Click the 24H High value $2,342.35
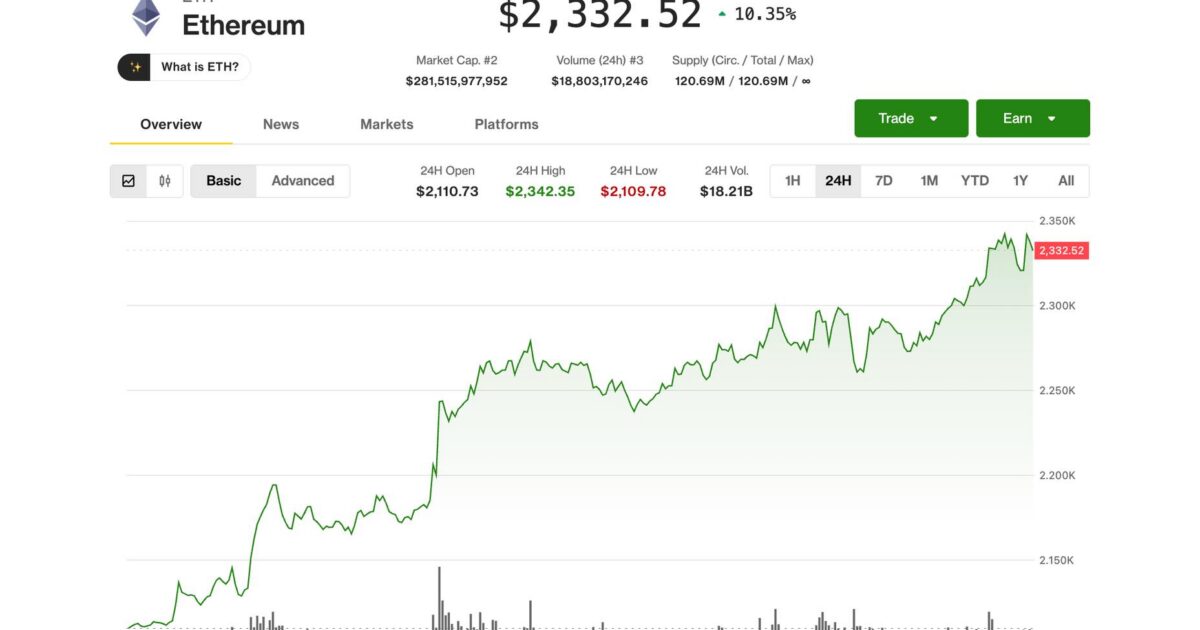Screen dimensions: 1200x630 [x=540, y=191]
